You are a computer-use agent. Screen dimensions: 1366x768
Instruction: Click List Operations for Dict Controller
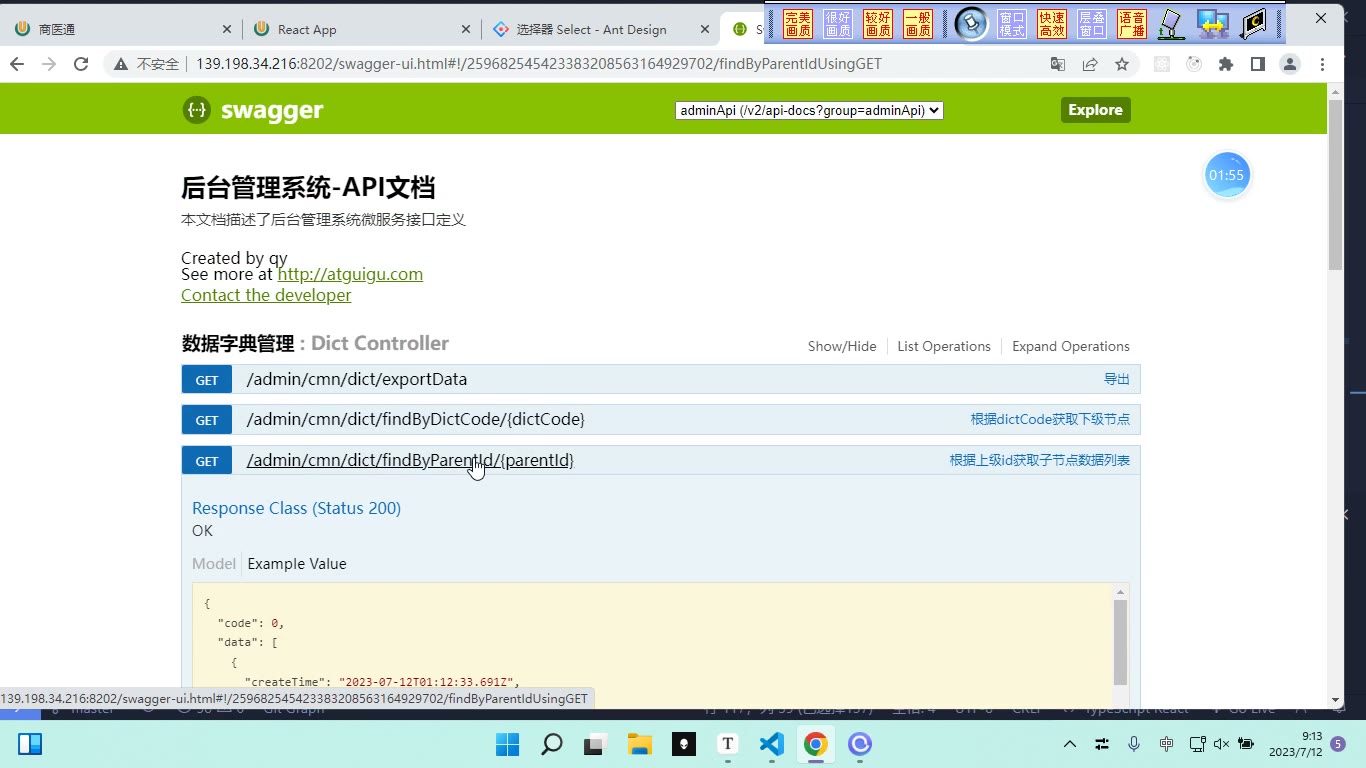pos(944,346)
